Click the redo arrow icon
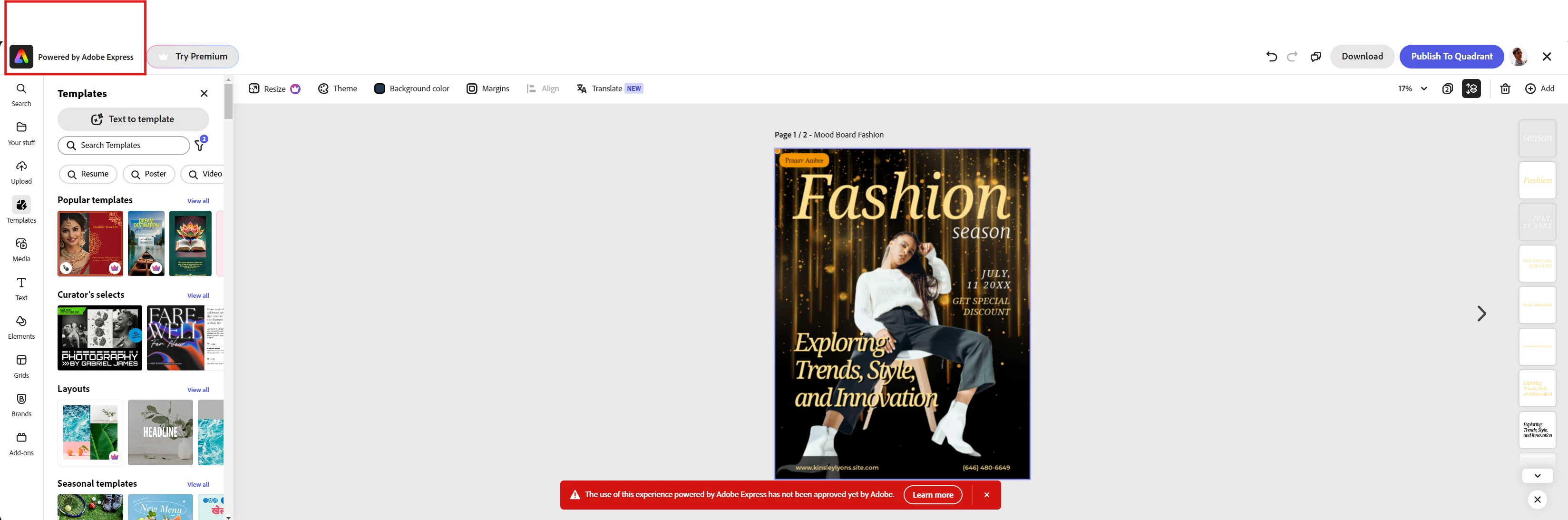The image size is (1568, 520). [1292, 57]
